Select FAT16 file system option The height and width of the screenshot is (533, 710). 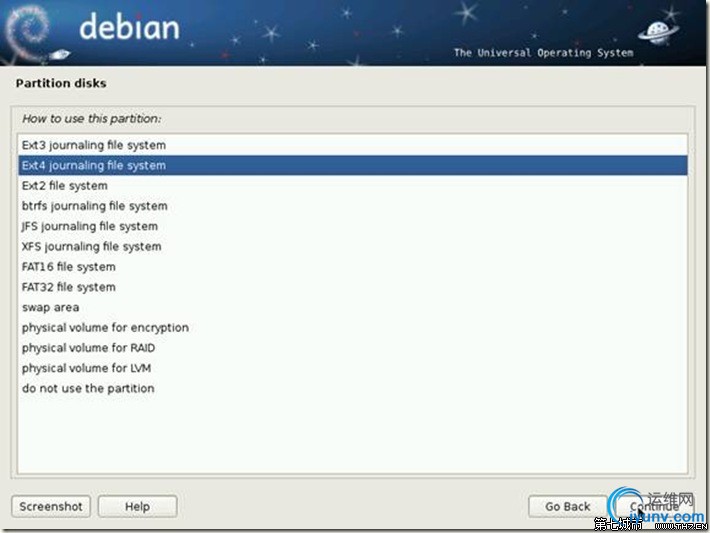353,267
